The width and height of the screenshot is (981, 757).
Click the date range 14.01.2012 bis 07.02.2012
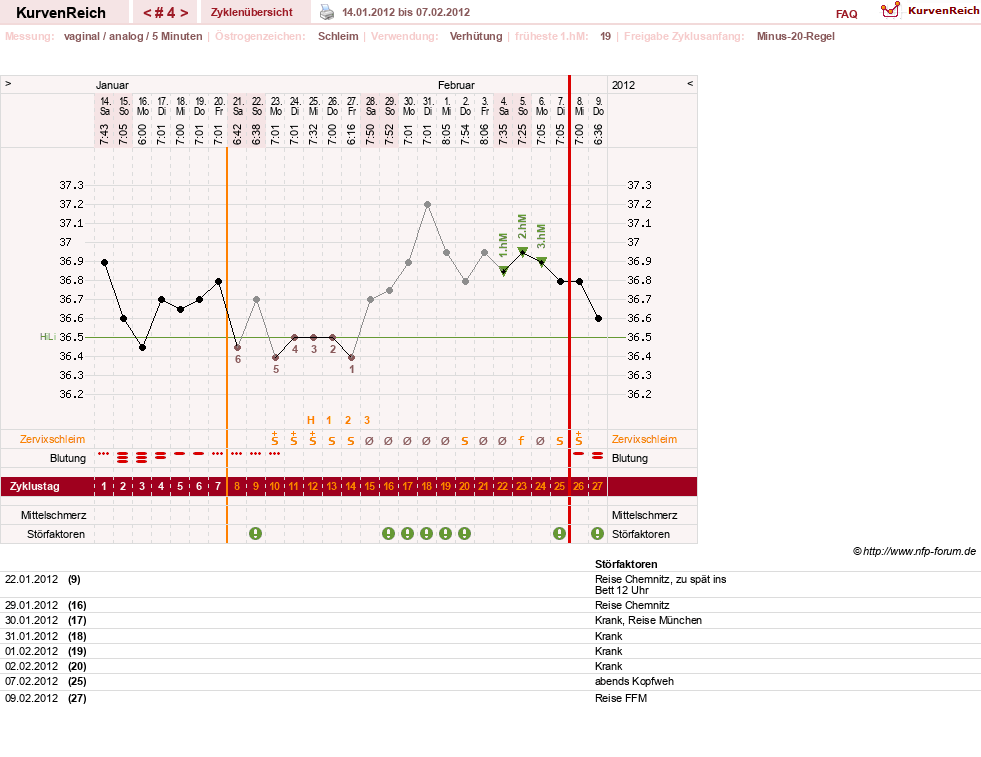click(406, 12)
